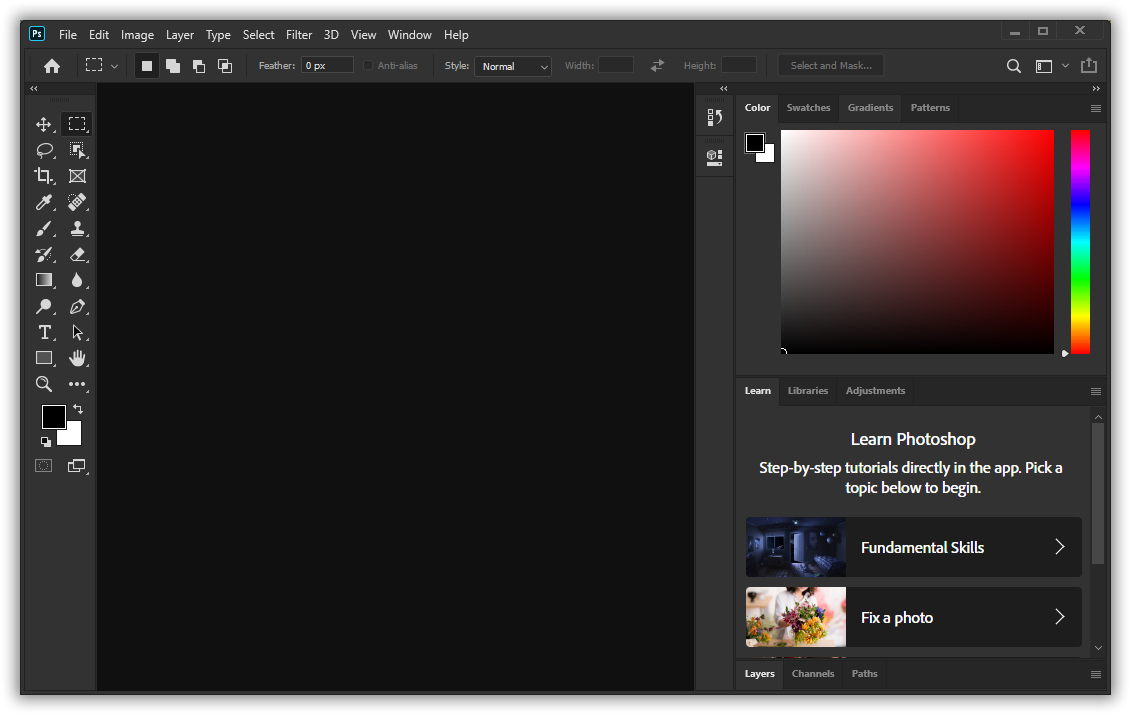Viewport: 1131px width, 715px height.
Task: Select the Frame tool
Action: point(77,176)
